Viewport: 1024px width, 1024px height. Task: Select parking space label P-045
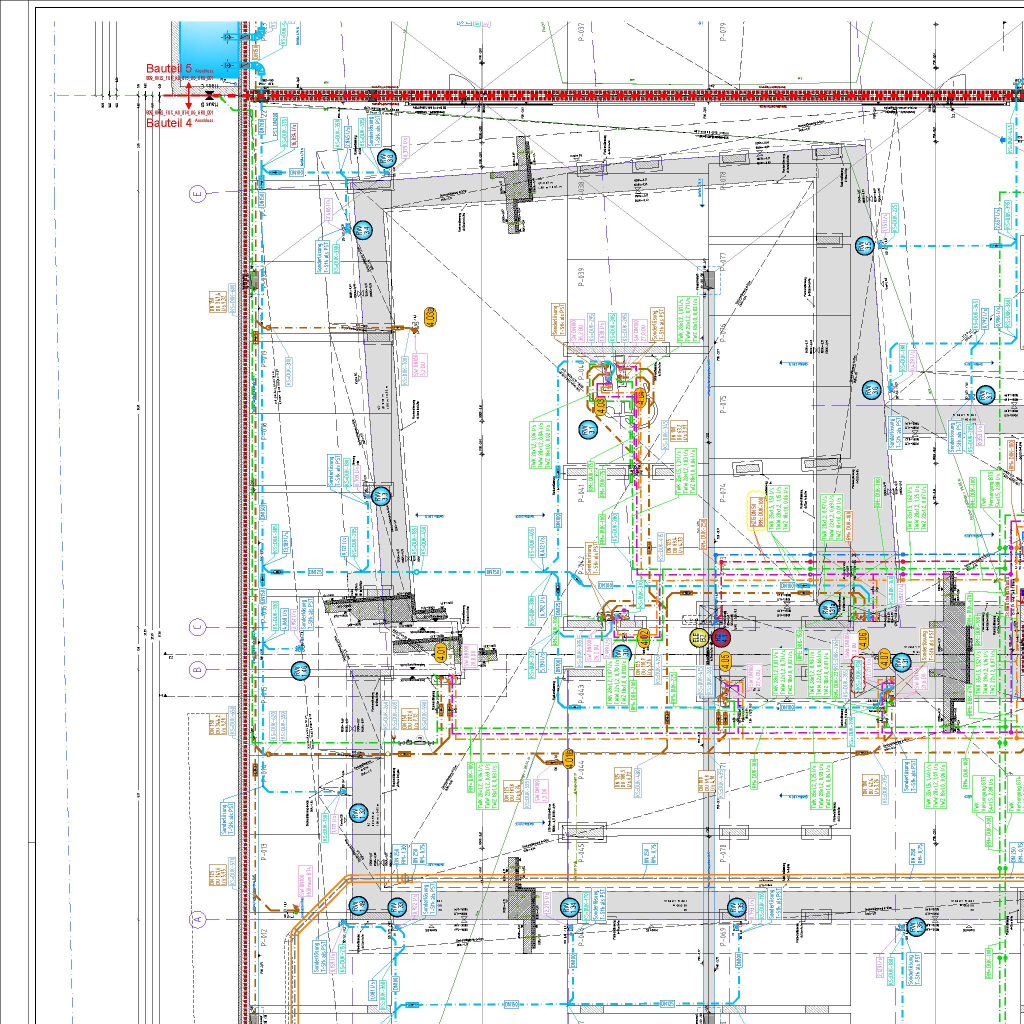coord(579,853)
